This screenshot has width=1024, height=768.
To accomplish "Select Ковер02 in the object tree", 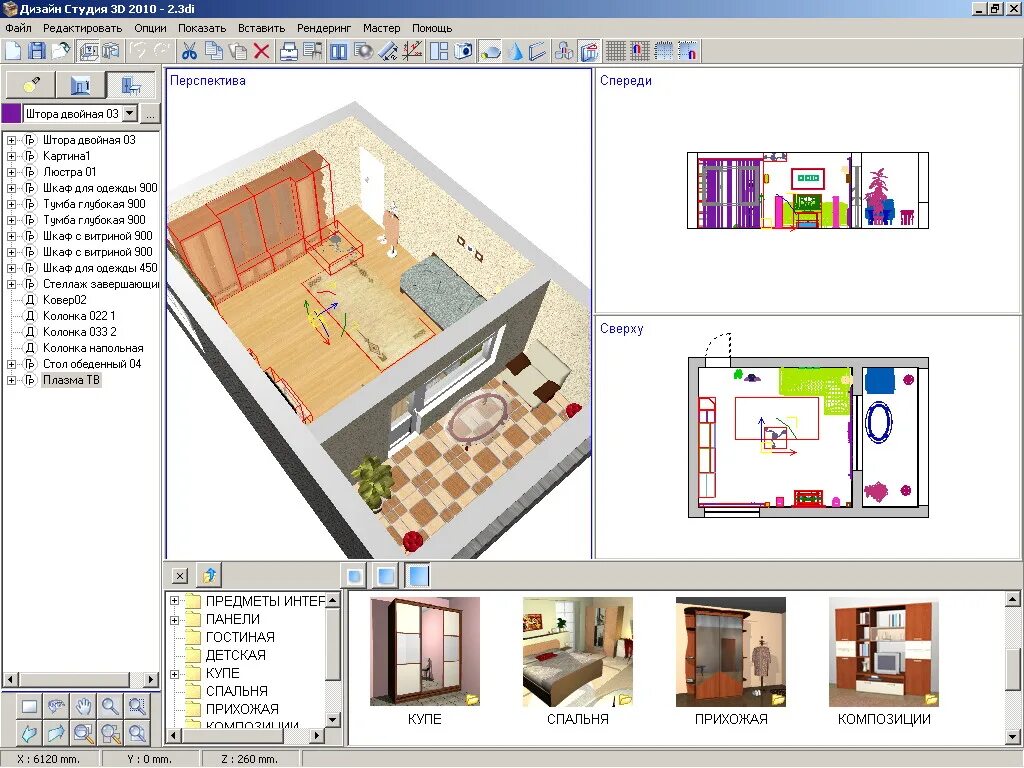I will [65, 300].
